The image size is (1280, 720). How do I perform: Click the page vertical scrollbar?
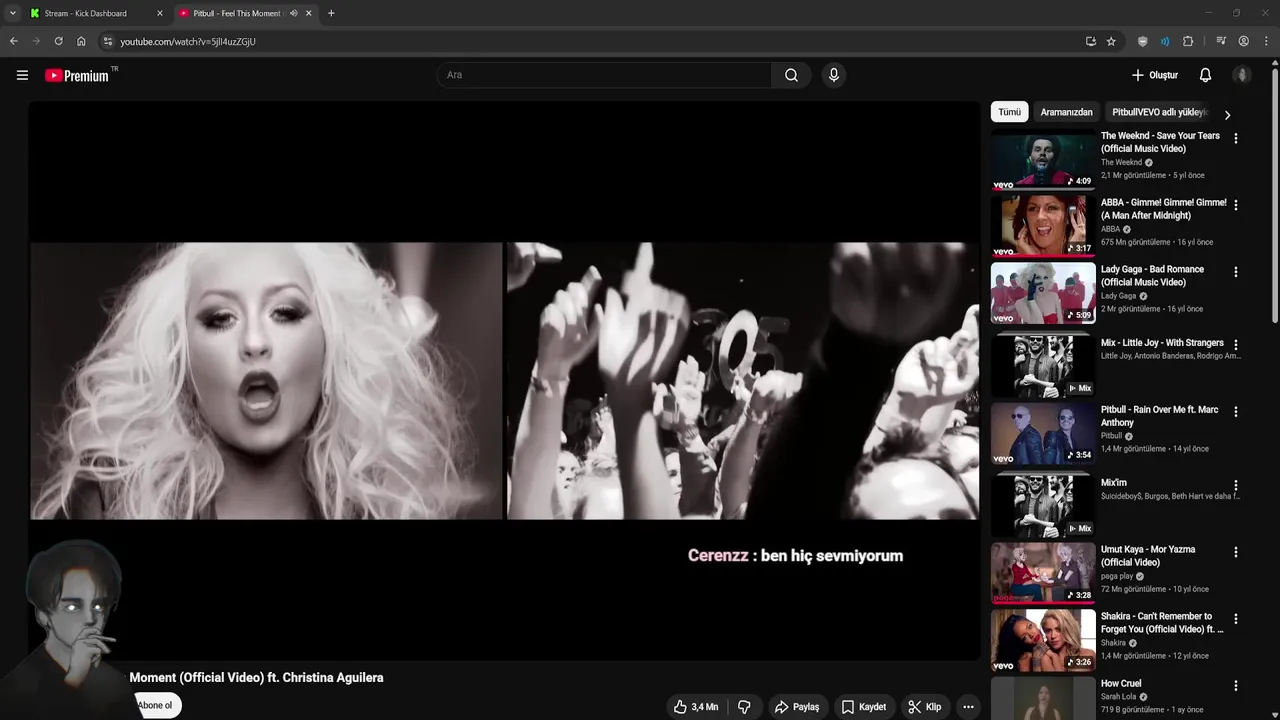coord(1274,194)
